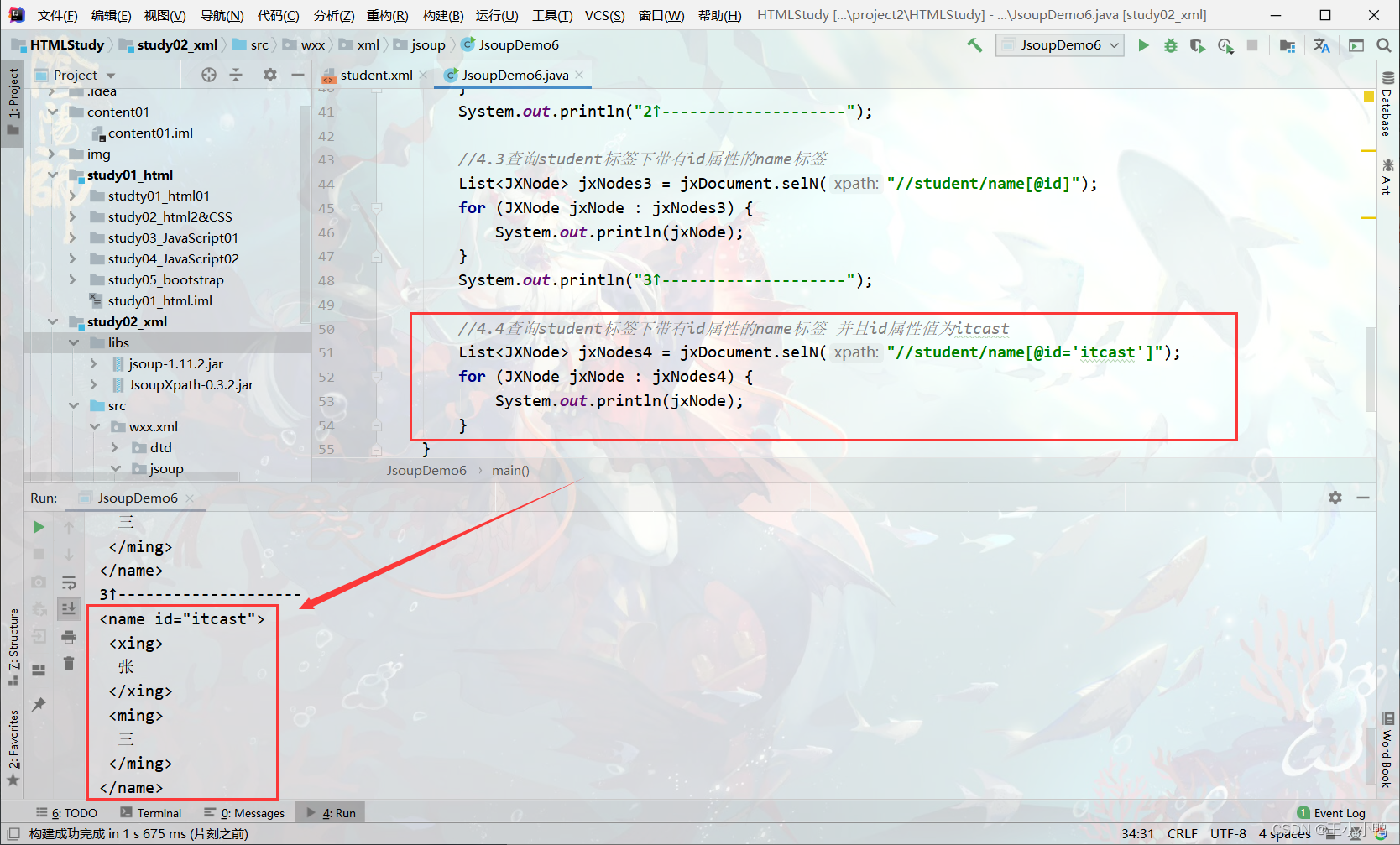The height and width of the screenshot is (845, 1400).
Task: Toggle scroll to end in console output
Action: [x=69, y=609]
